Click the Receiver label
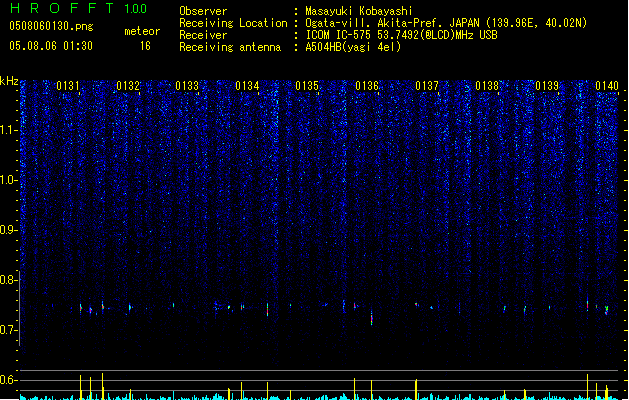 [203, 35]
